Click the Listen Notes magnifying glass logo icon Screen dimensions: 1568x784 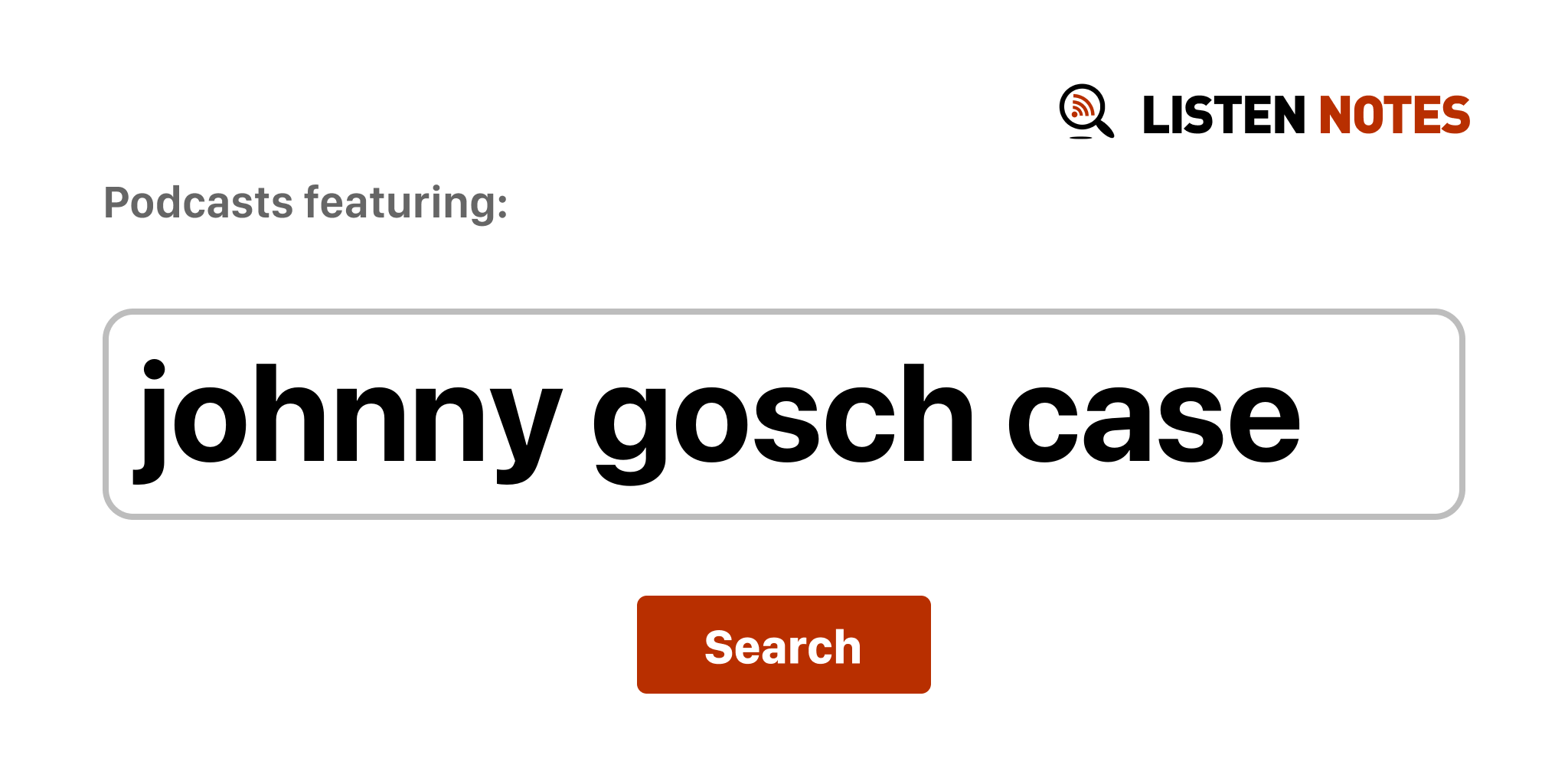1086,112
